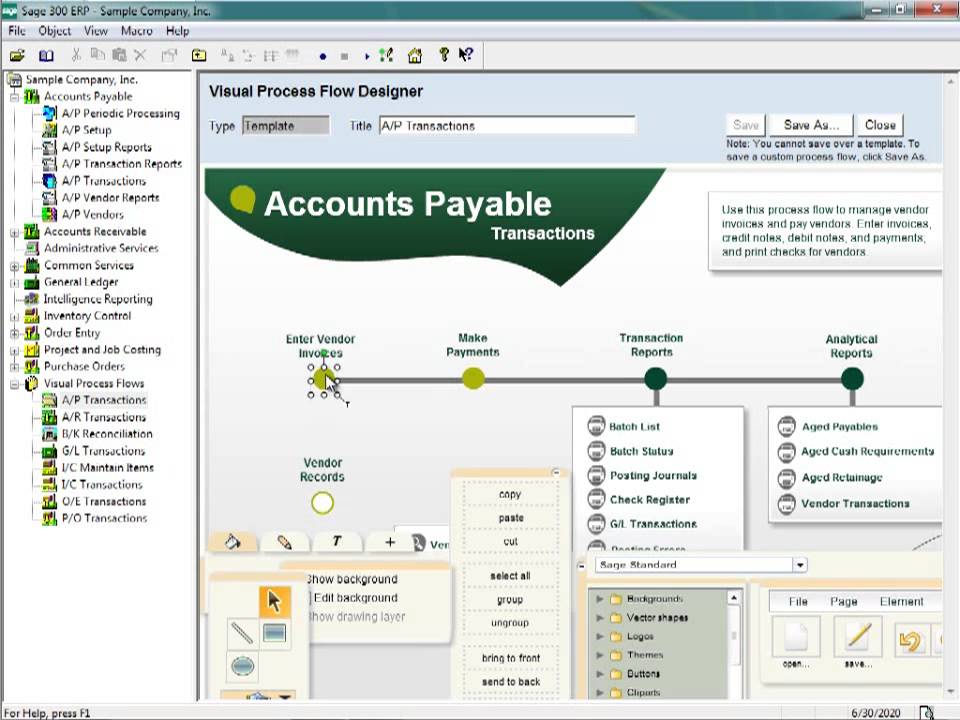
Task: Click the Make Payments node circle
Action: click(x=473, y=378)
